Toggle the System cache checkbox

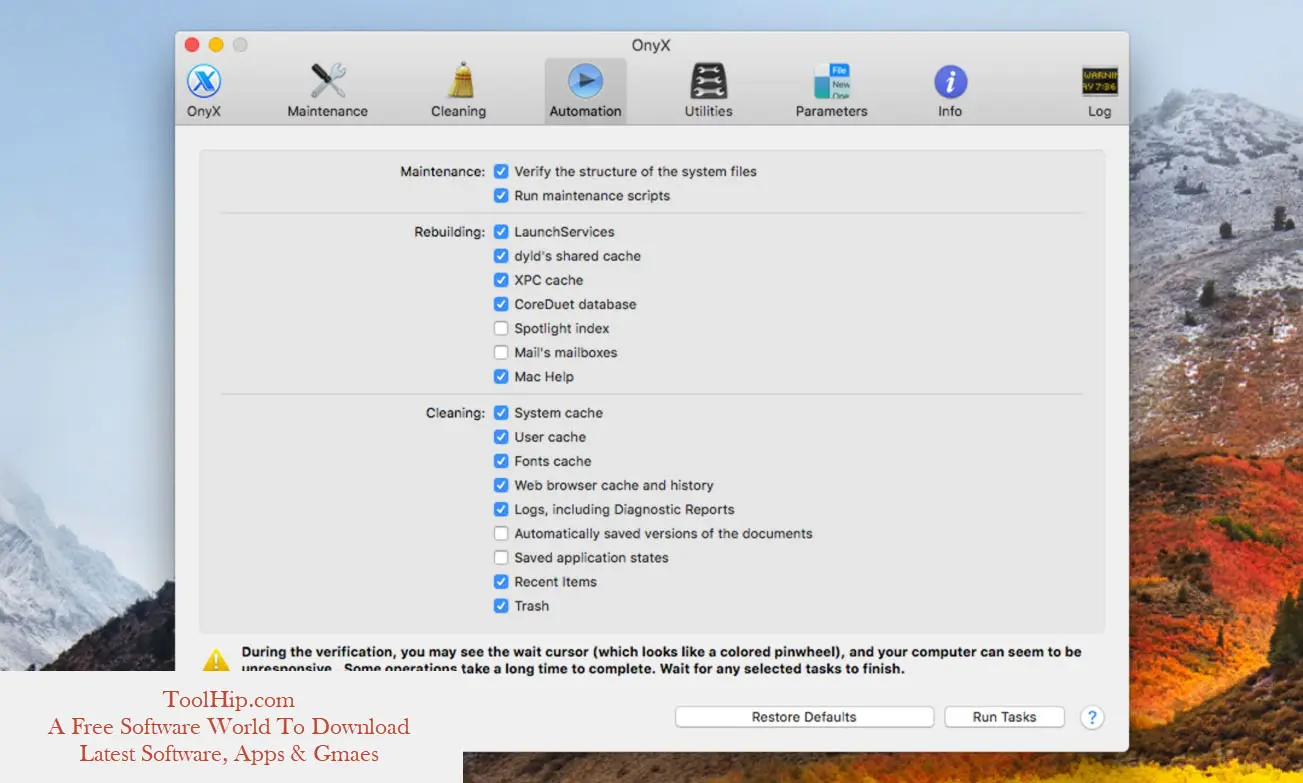[501, 413]
